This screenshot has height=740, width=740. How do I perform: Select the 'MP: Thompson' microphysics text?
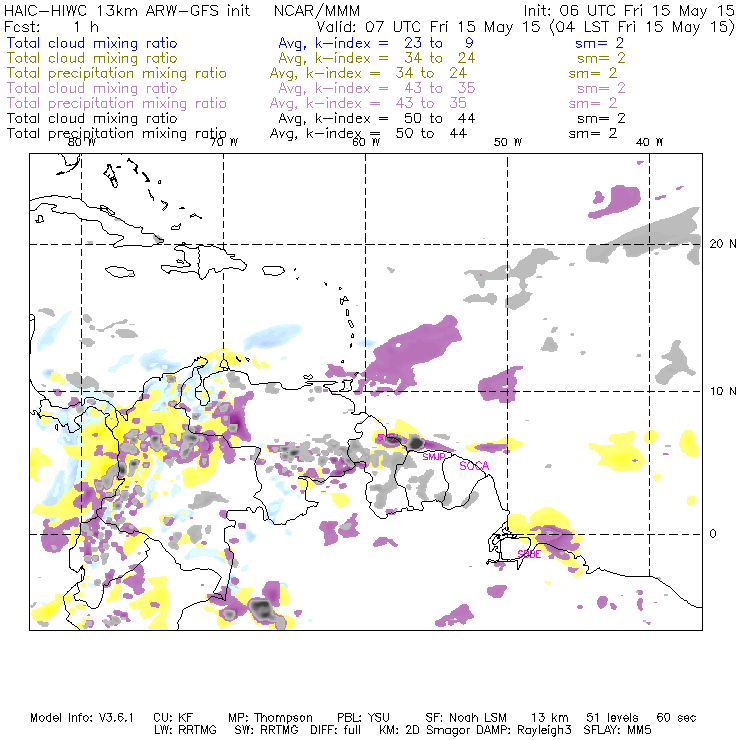point(270,718)
